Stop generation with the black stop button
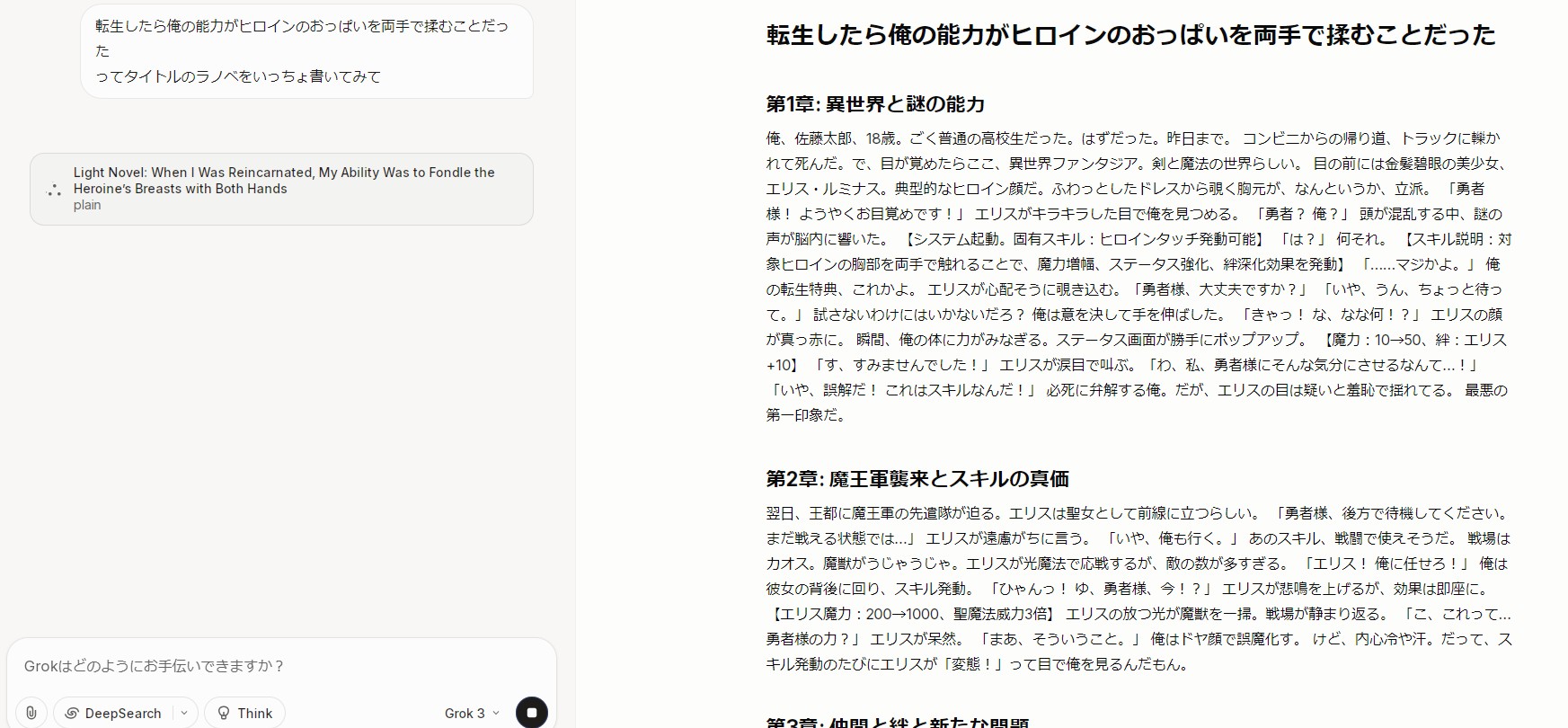The width and height of the screenshot is (1568, 728). 531,713
